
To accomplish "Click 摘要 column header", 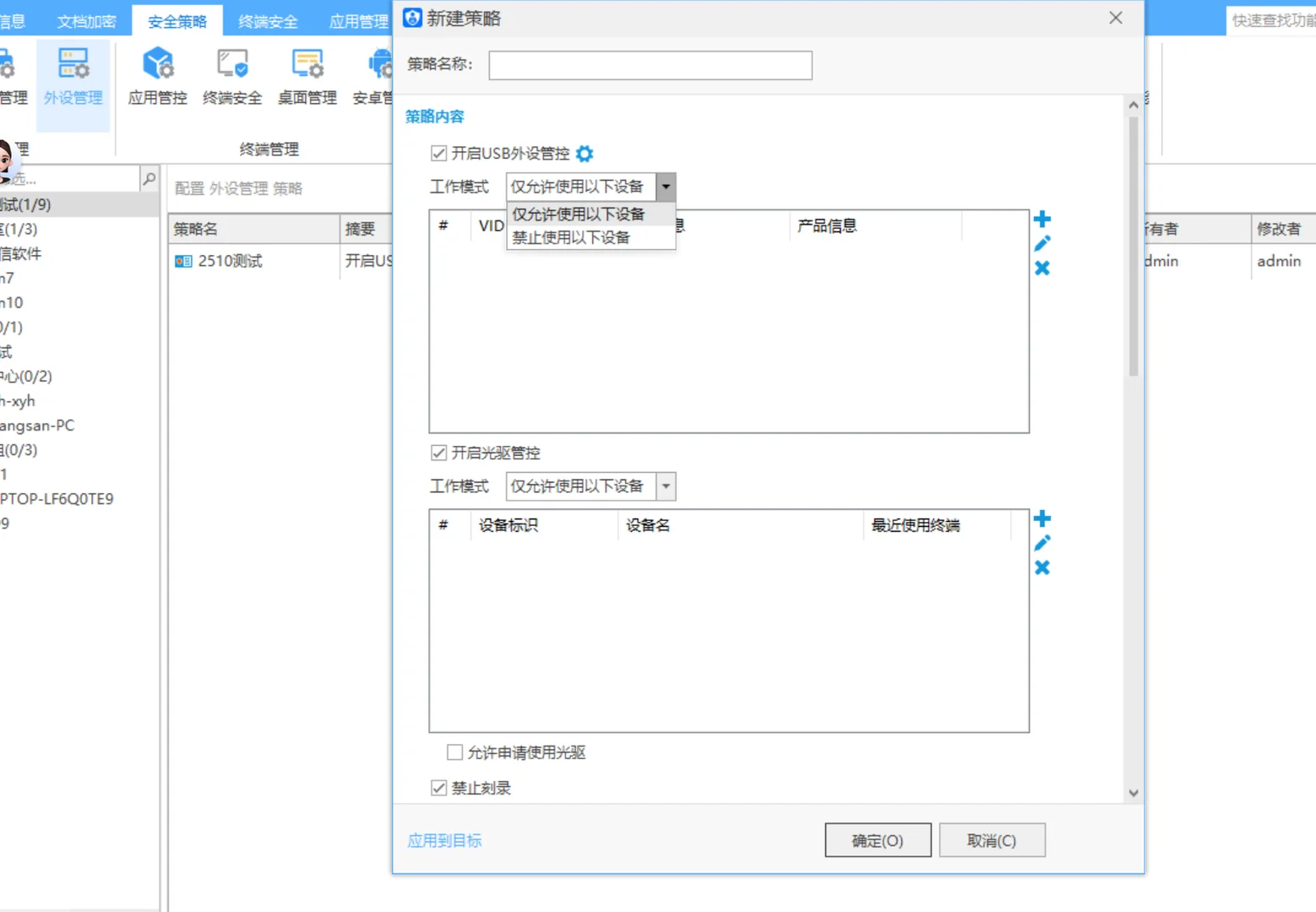I will (367, 229).
